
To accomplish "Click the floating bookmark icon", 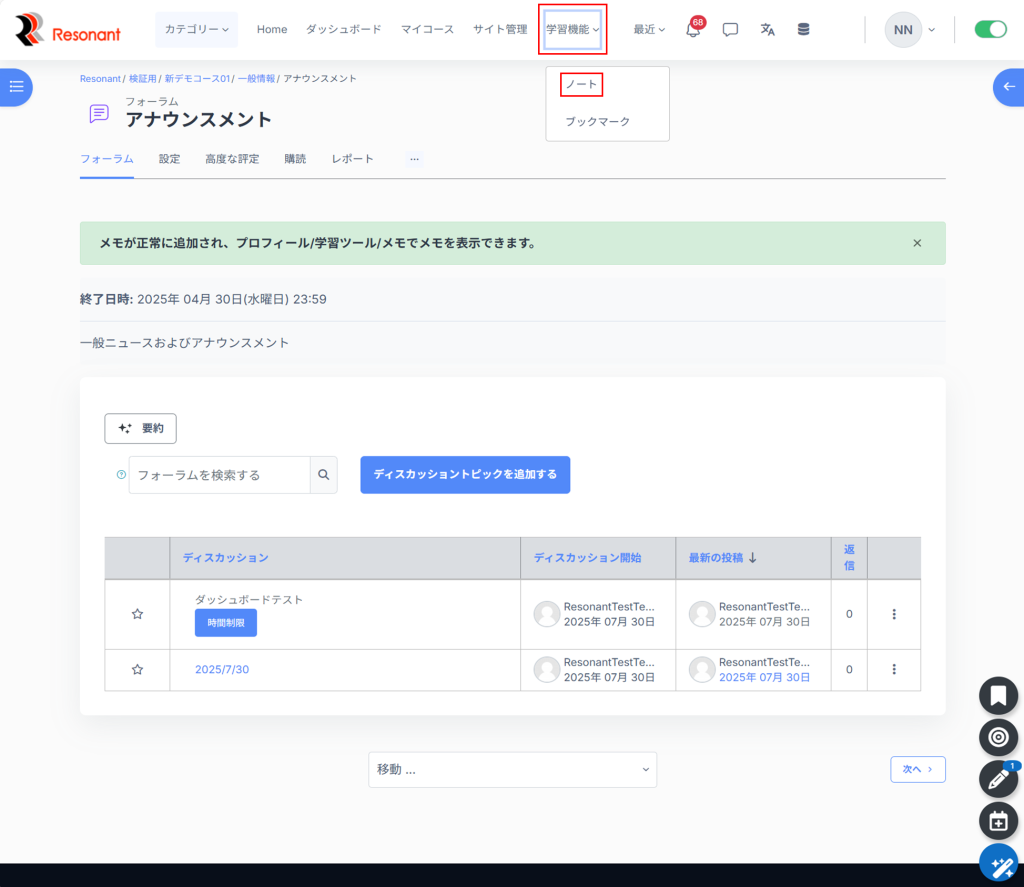I will (x=998, y=695).
